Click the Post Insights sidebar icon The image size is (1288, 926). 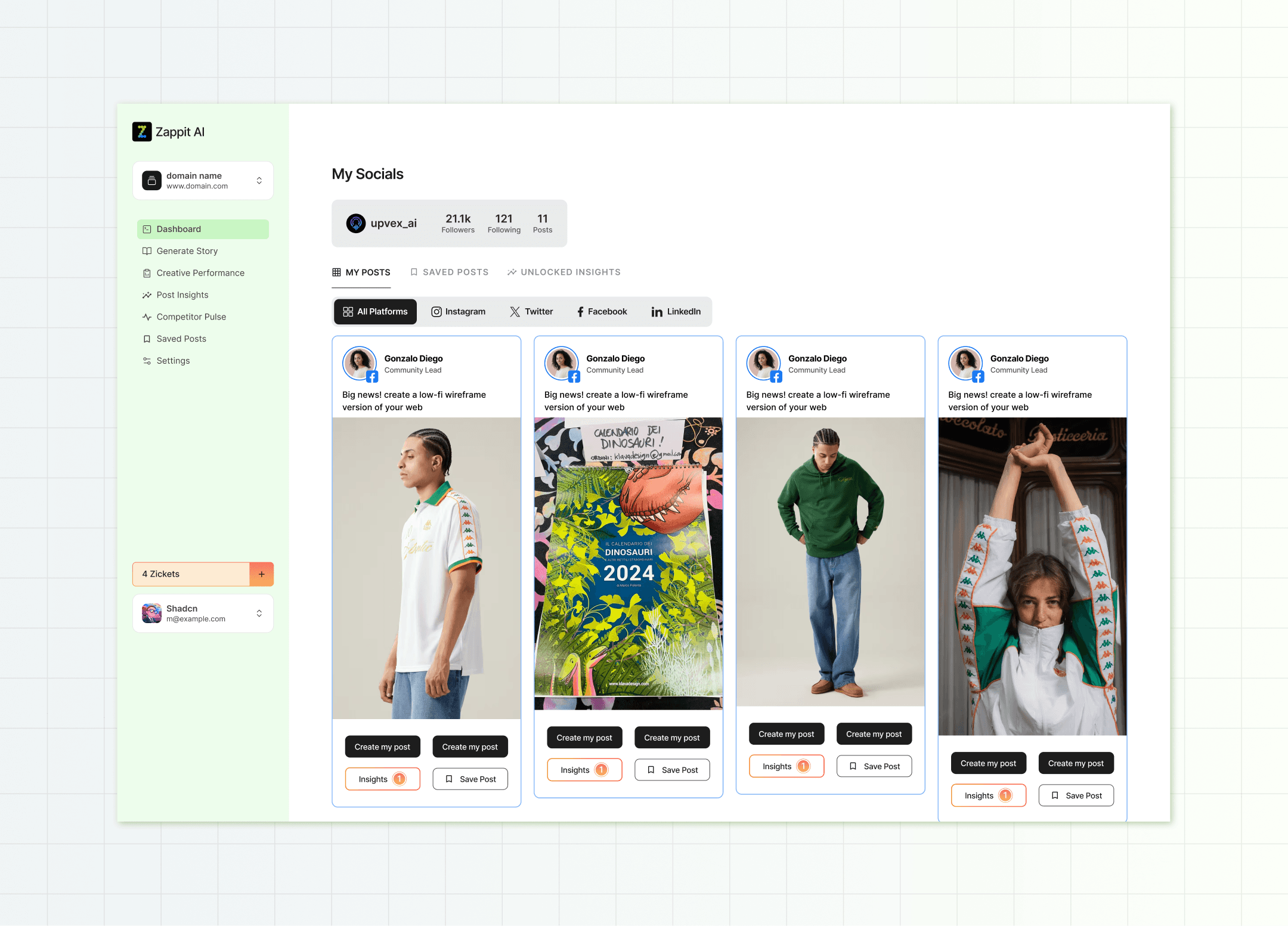tap(147, 295)
